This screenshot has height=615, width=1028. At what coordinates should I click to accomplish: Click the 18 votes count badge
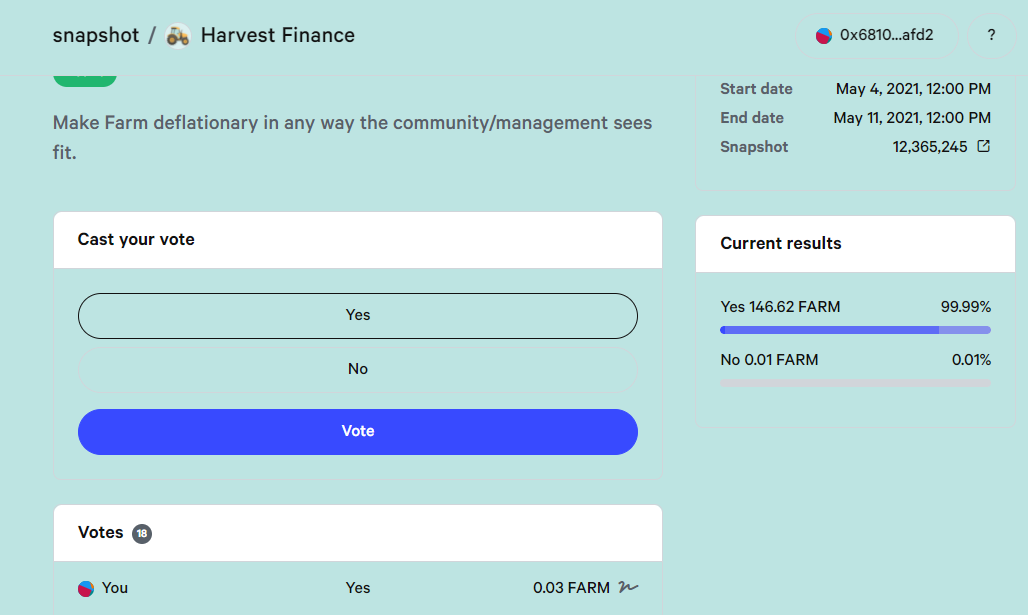coord(142,534)
